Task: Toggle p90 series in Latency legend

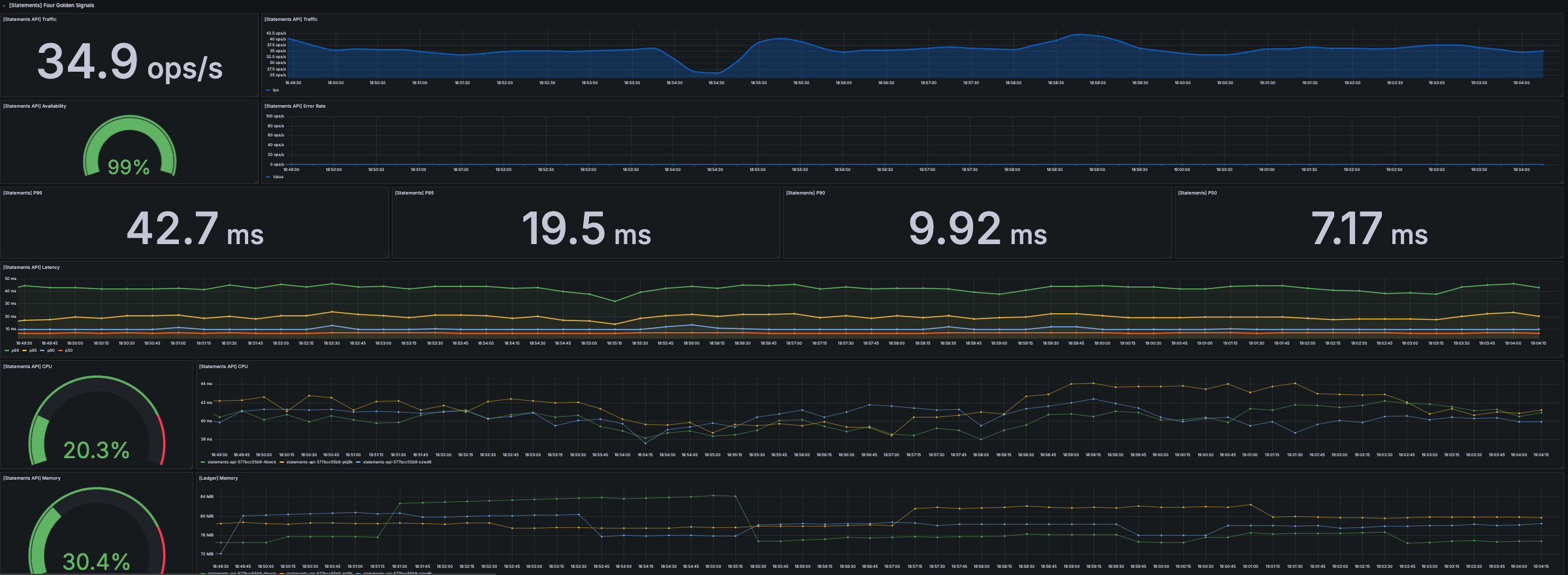Action: coord(51,350)
